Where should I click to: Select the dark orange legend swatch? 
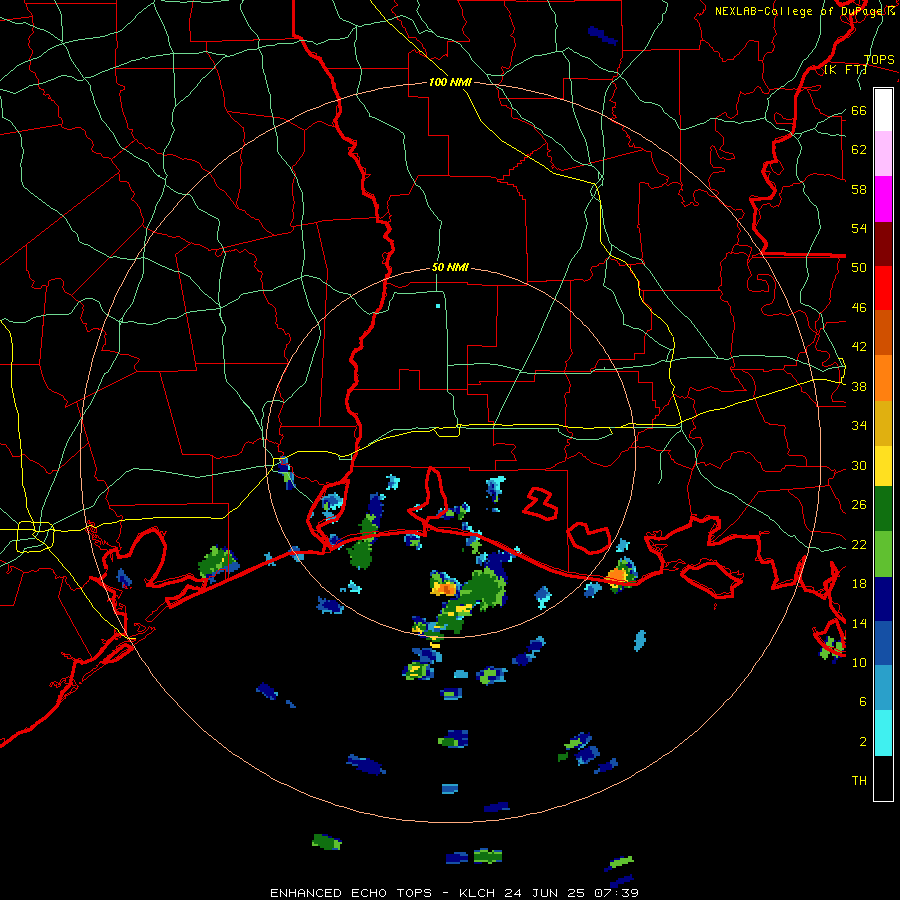click(x=883, y=332)
